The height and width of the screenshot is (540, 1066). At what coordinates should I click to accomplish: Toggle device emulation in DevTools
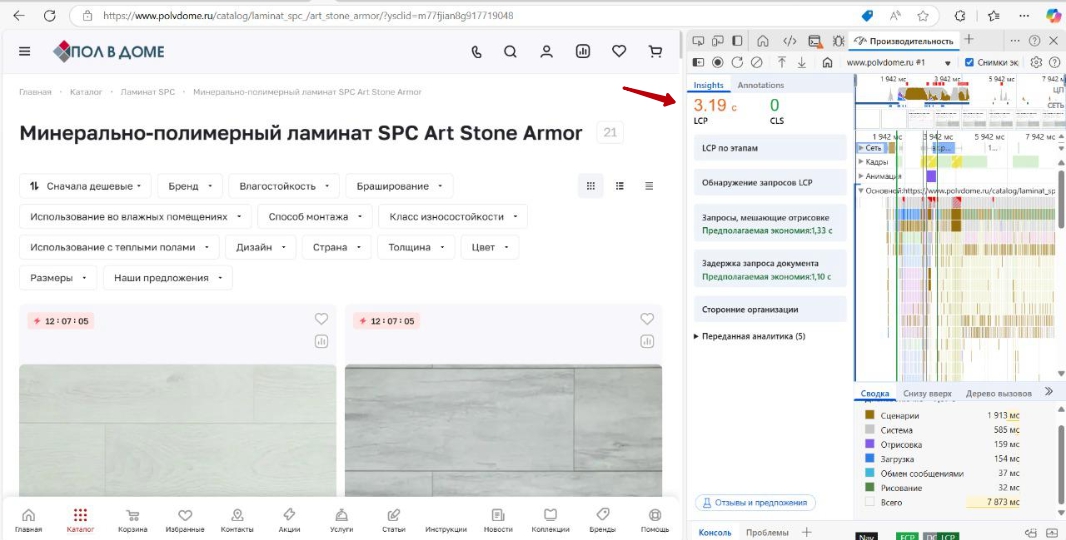[x=718, y=41]
